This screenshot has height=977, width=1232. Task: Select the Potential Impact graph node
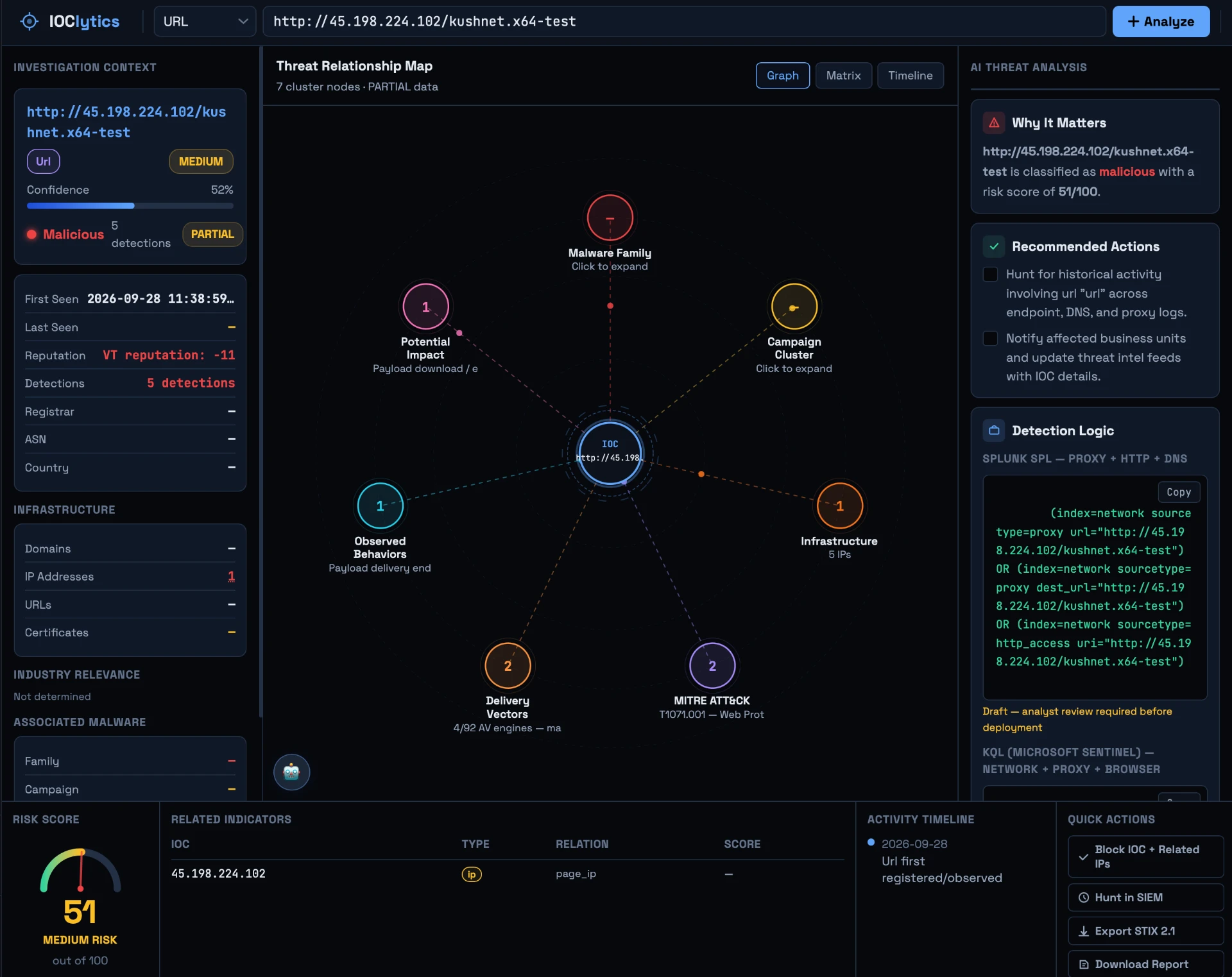(x=425, y=307)
